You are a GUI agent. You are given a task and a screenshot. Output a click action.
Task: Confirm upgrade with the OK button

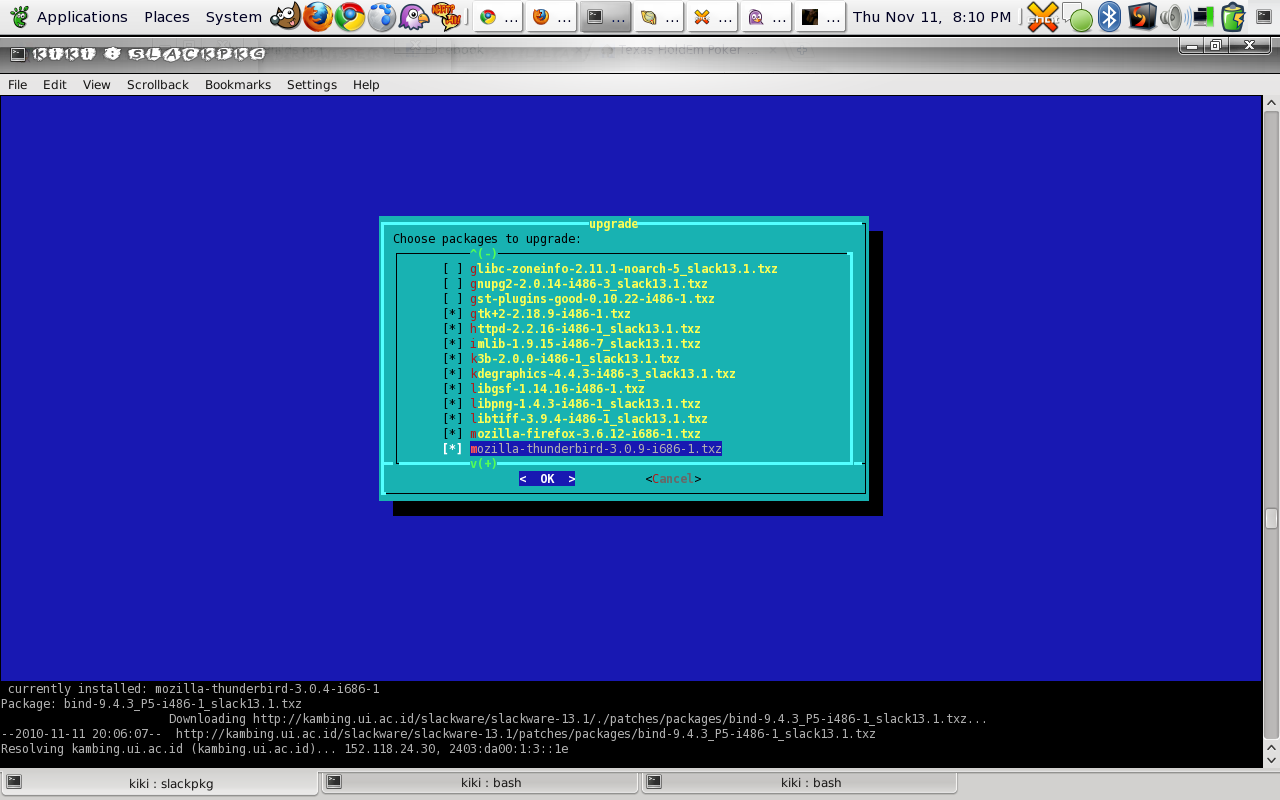tap(547, 479)
